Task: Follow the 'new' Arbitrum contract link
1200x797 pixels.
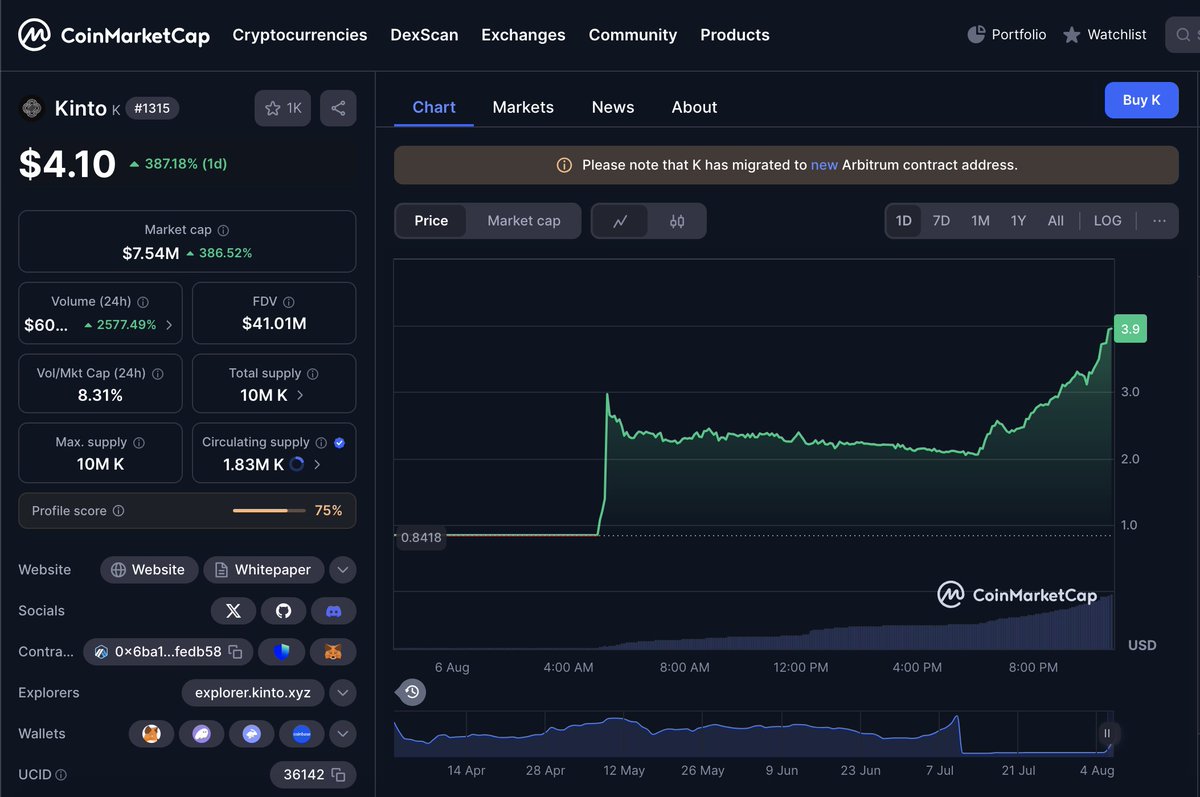Action: coord(824,165)
